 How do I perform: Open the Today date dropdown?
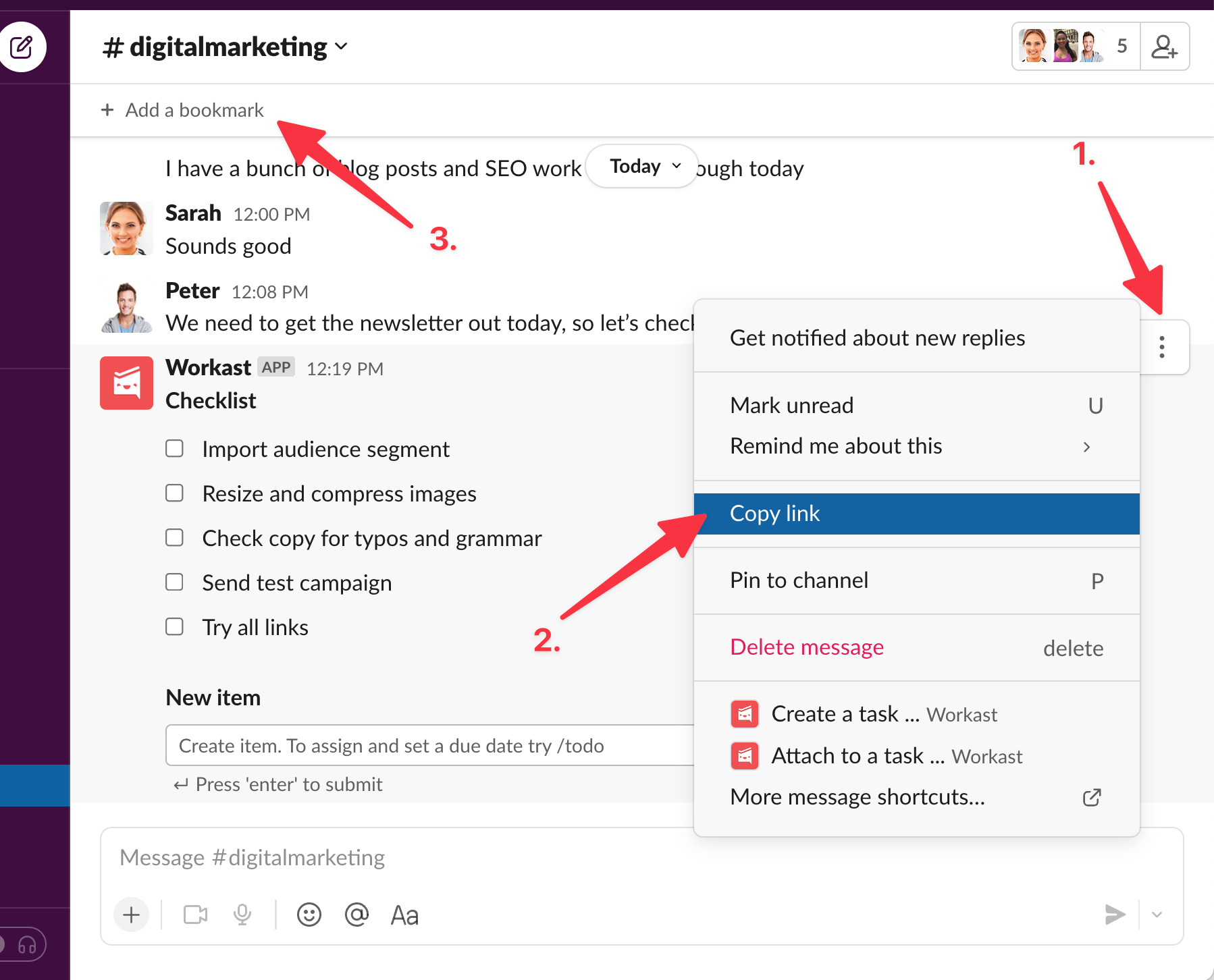pyautogui.click(x=642, y=166)
